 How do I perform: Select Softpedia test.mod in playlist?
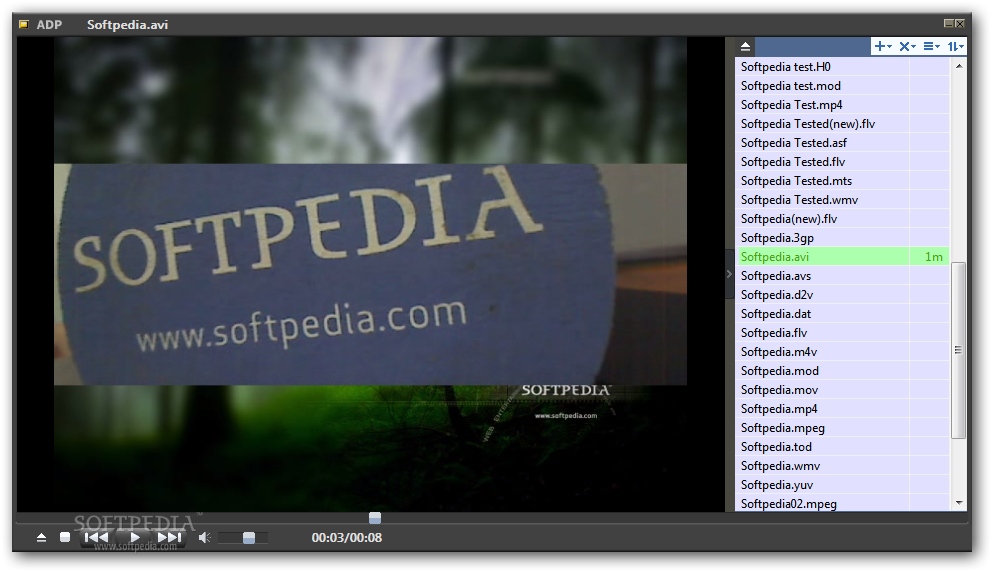click(841, 85)
